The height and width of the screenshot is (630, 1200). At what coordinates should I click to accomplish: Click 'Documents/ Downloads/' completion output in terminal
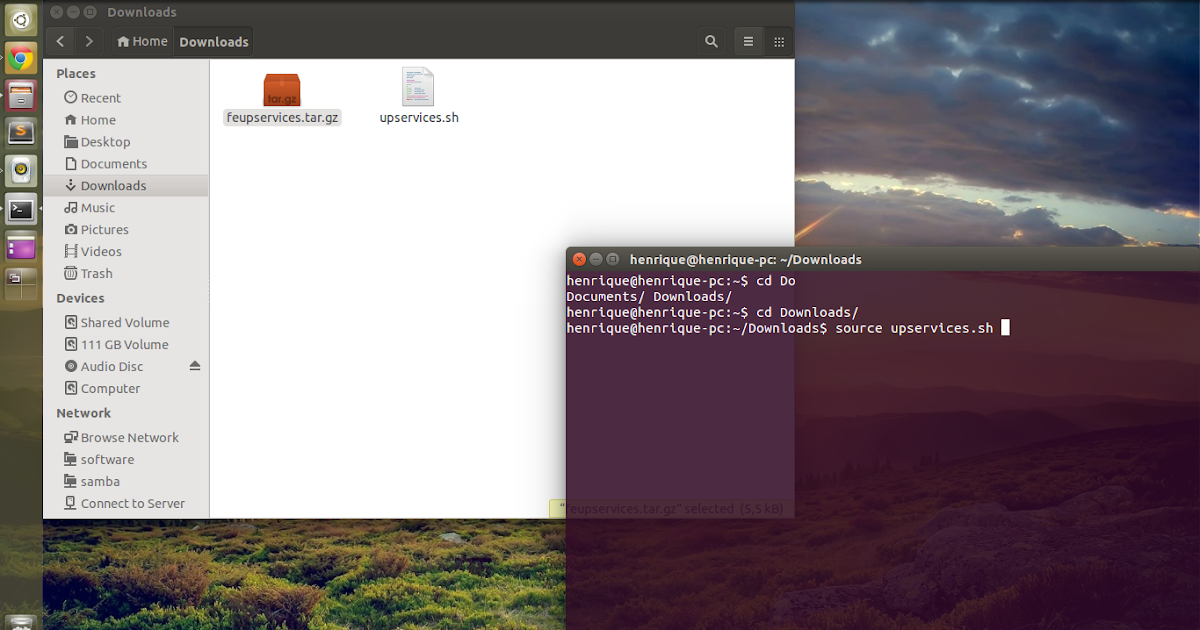tap(649, 297)
